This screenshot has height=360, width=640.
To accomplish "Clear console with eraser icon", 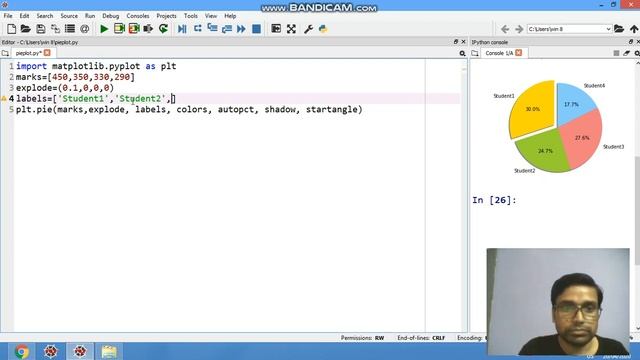I will point(627,53).
